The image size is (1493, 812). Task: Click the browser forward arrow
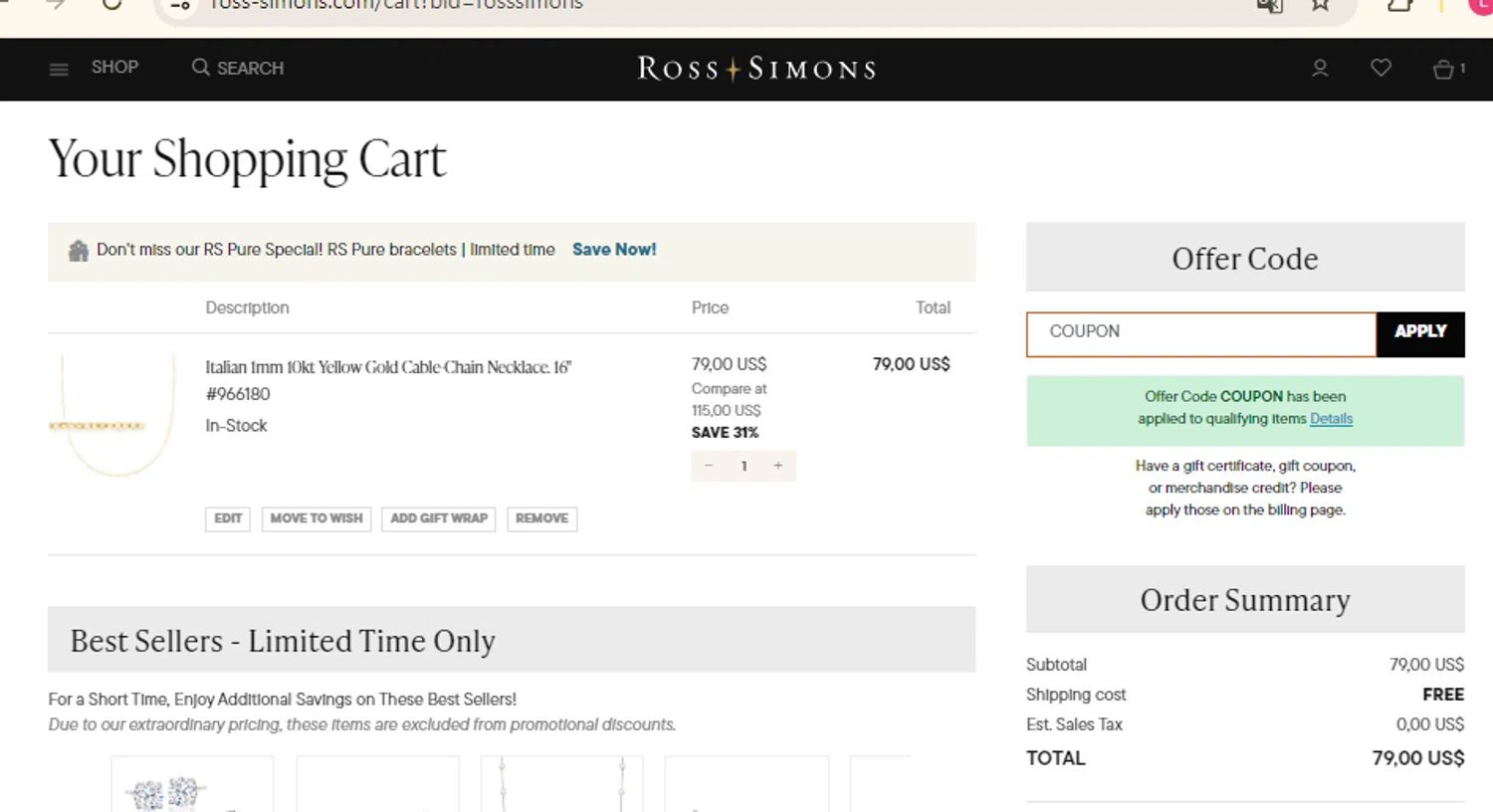click(56, 5)
